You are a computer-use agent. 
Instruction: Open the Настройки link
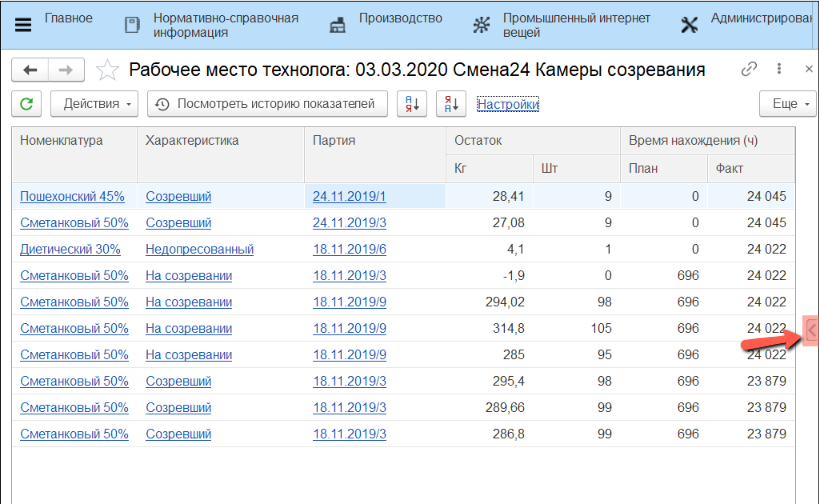pyautogui.click(x=508, y=104)
